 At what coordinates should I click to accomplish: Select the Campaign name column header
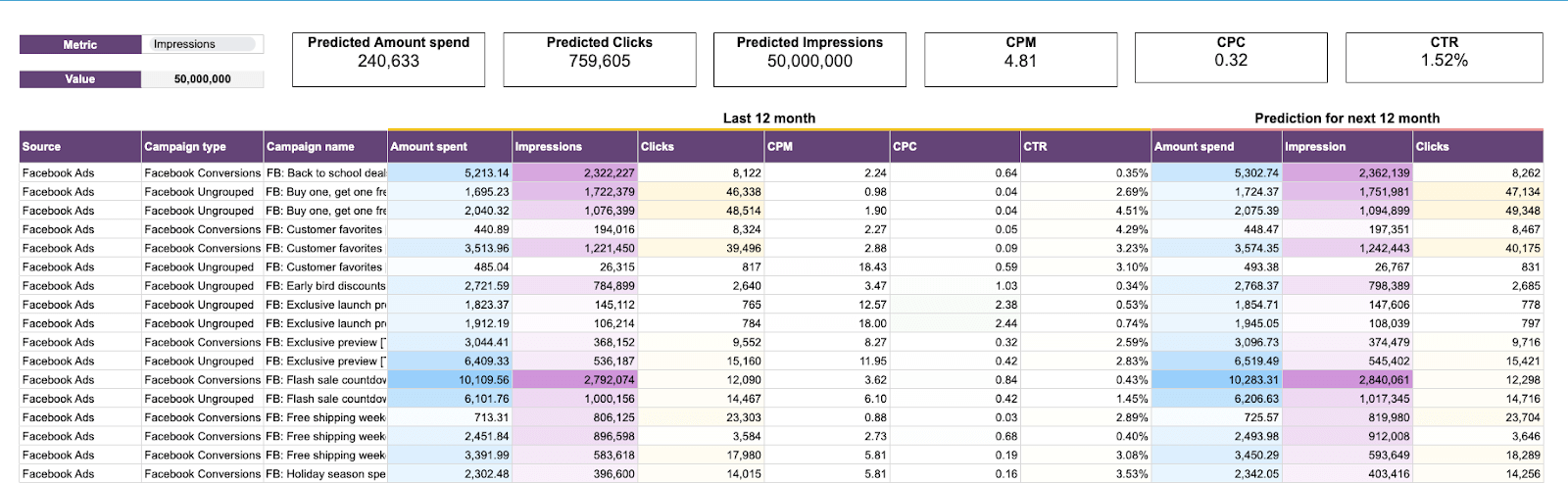click(325, 147)
